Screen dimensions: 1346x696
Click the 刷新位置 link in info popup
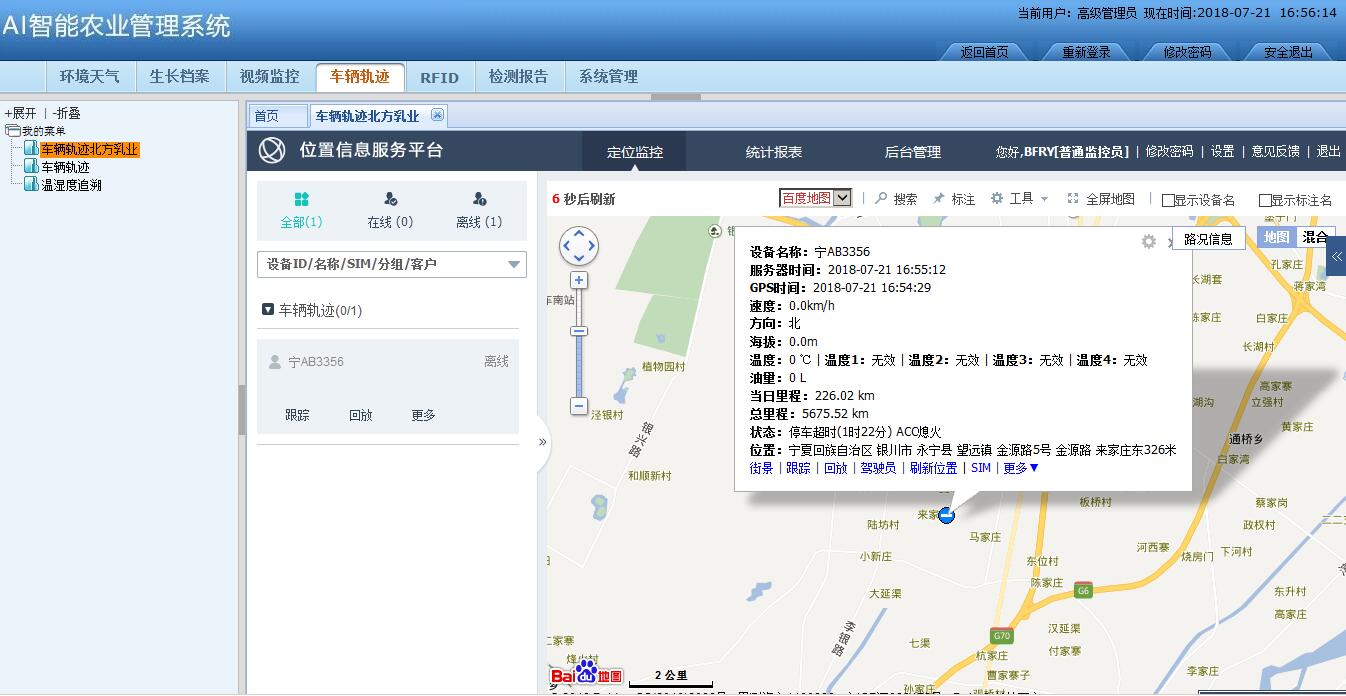933,468
